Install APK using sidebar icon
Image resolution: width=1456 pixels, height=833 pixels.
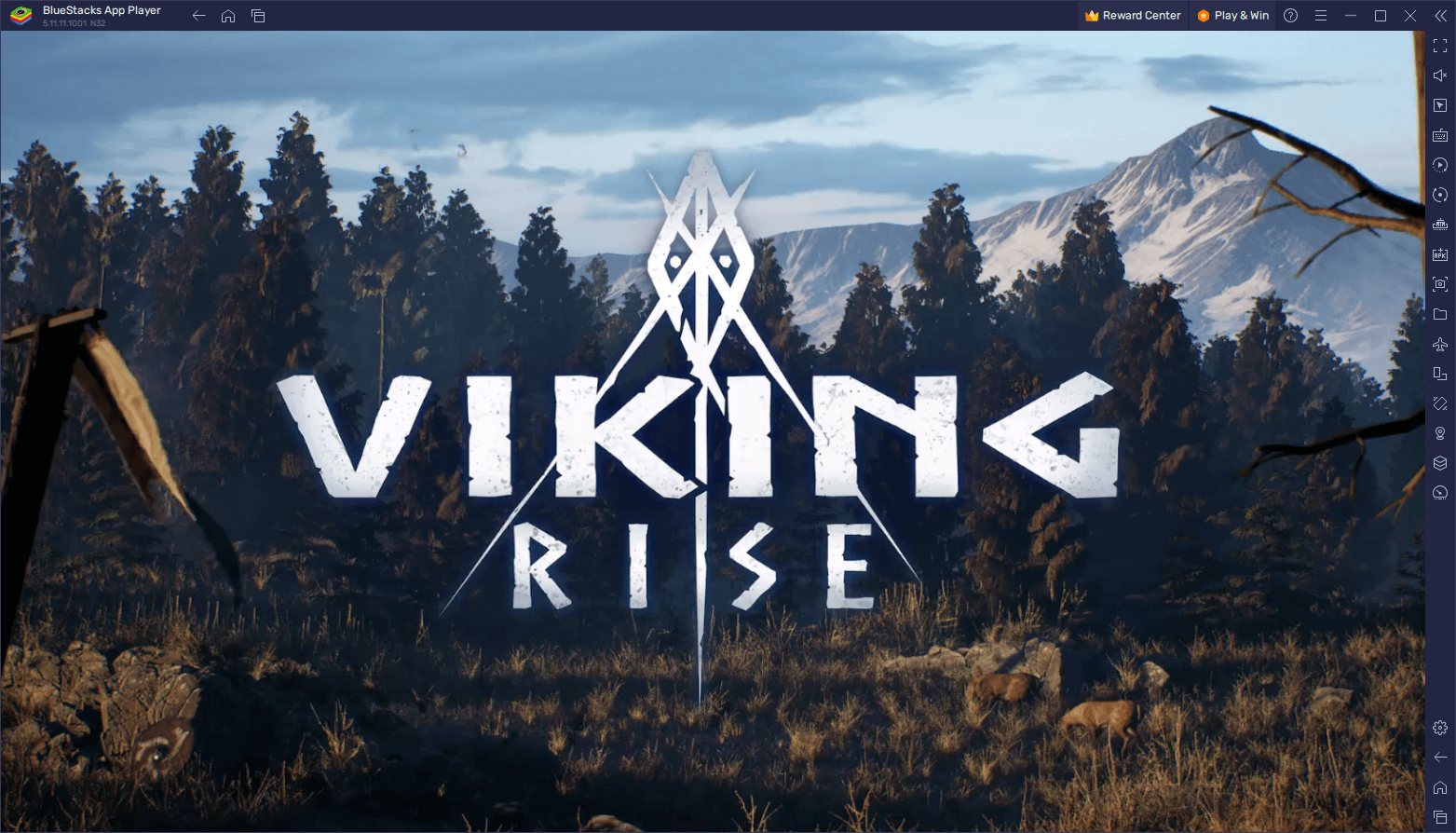1440,254
